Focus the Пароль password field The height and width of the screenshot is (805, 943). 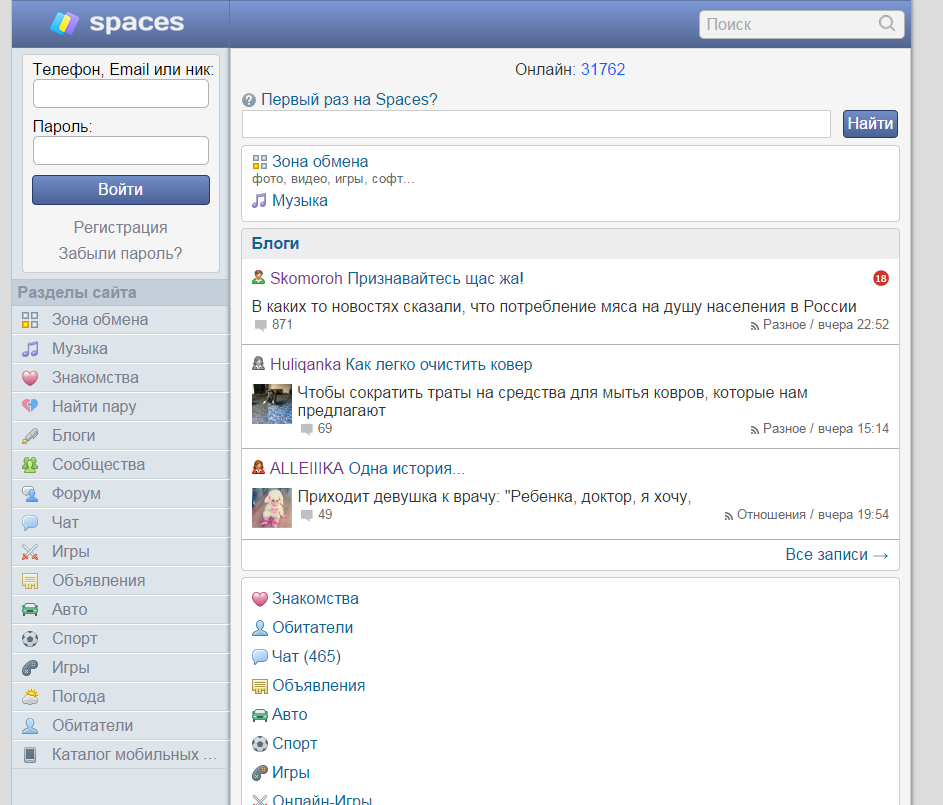121,151
